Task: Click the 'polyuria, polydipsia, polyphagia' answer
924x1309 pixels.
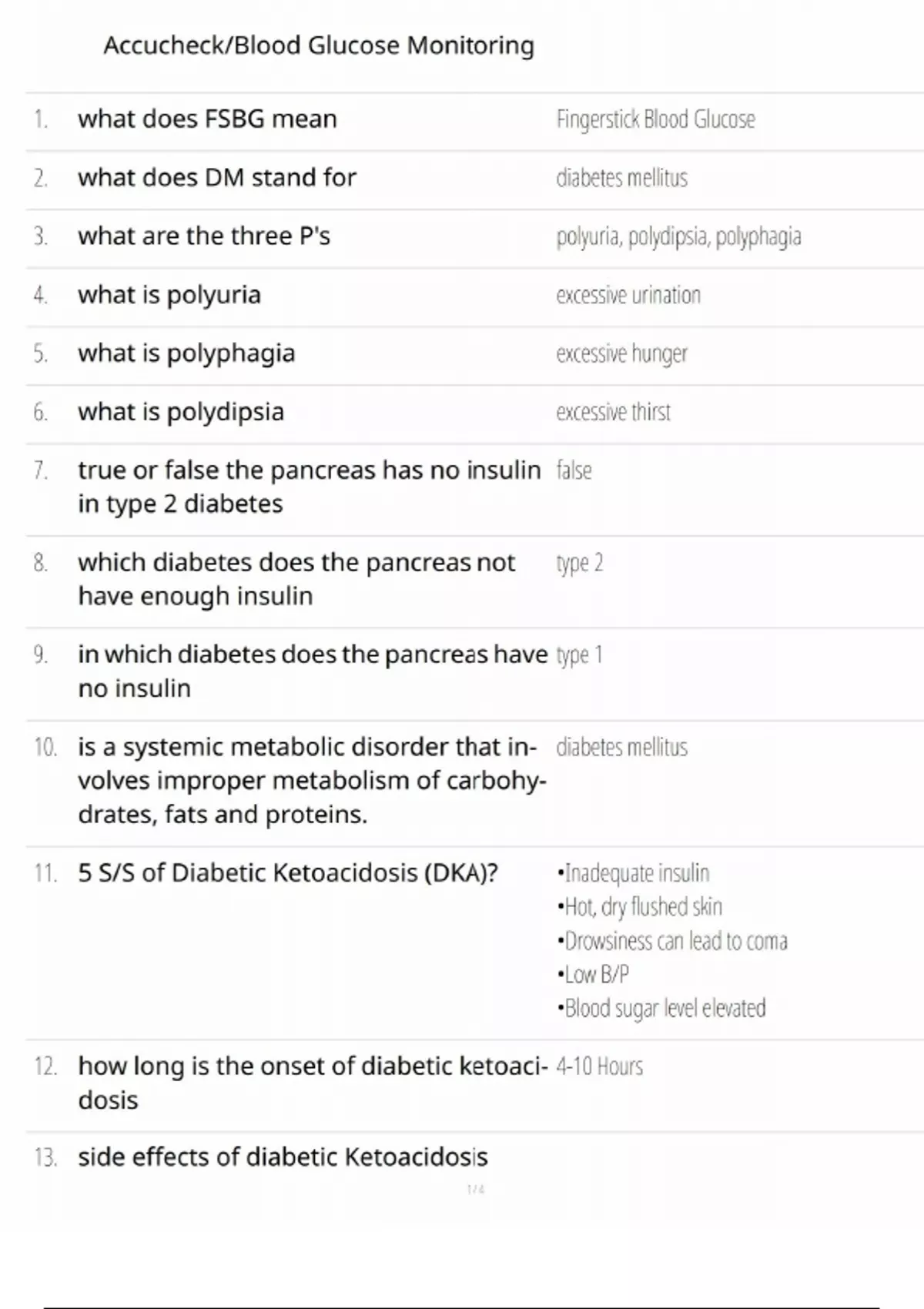Action: click(678, 236)
